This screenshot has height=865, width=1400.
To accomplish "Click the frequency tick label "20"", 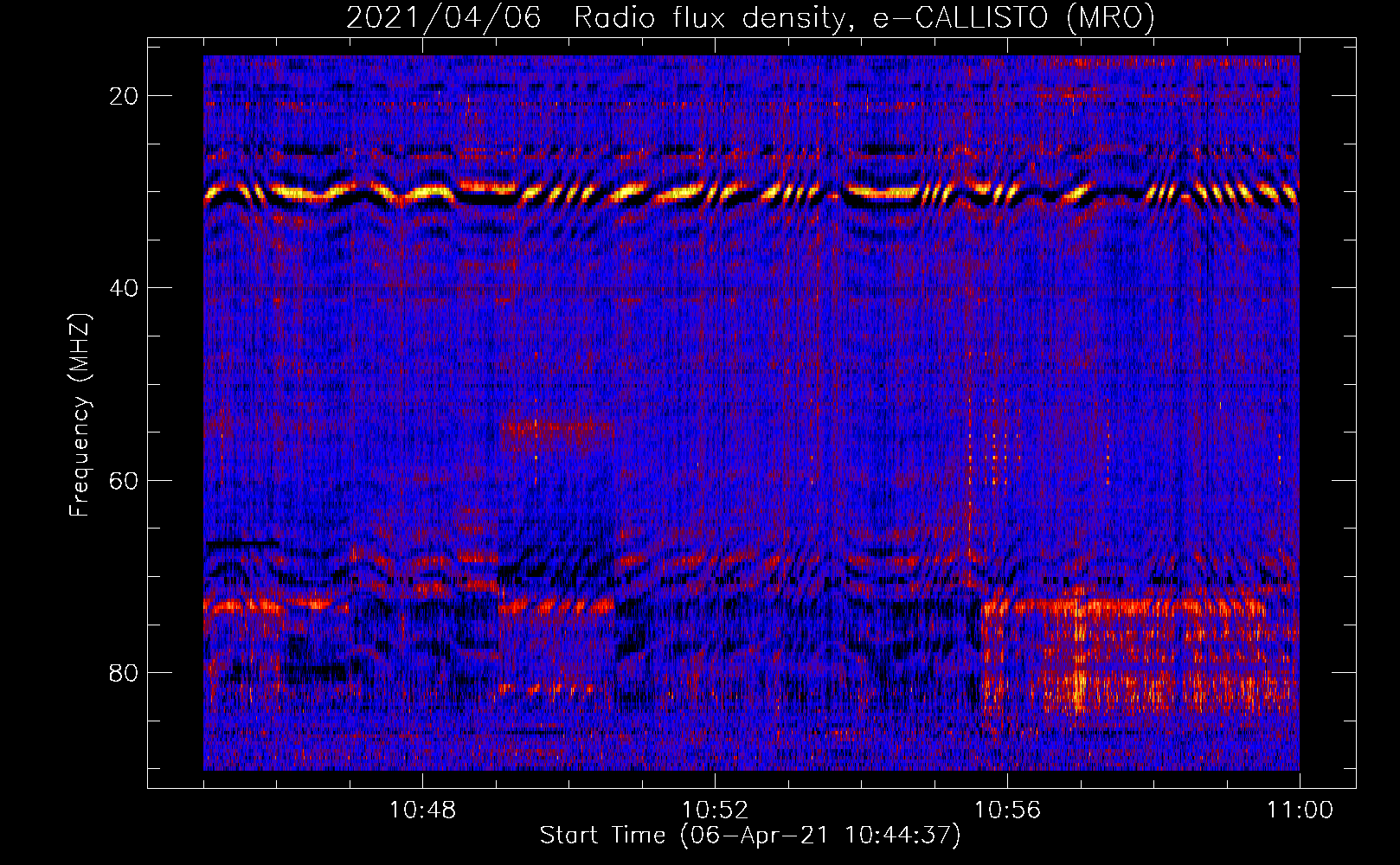I will pos(125,96).
